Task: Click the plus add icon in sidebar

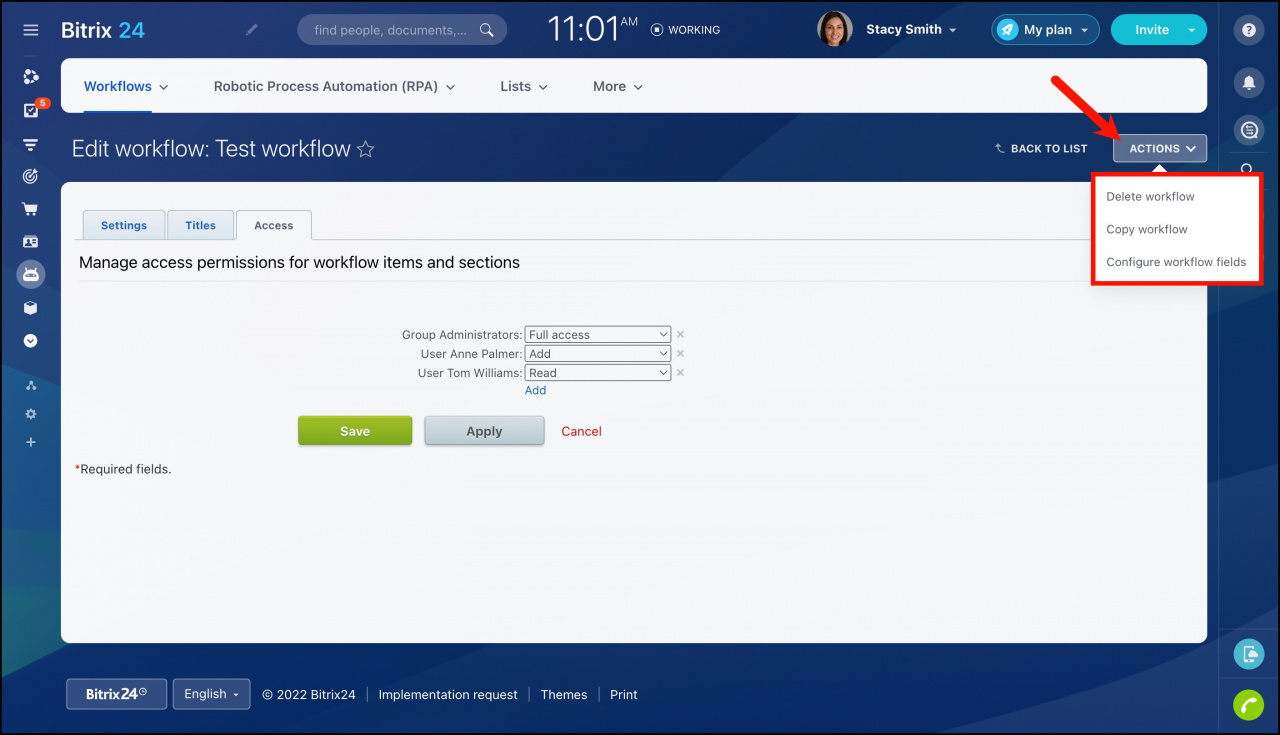Action: [x=31, y=442]
